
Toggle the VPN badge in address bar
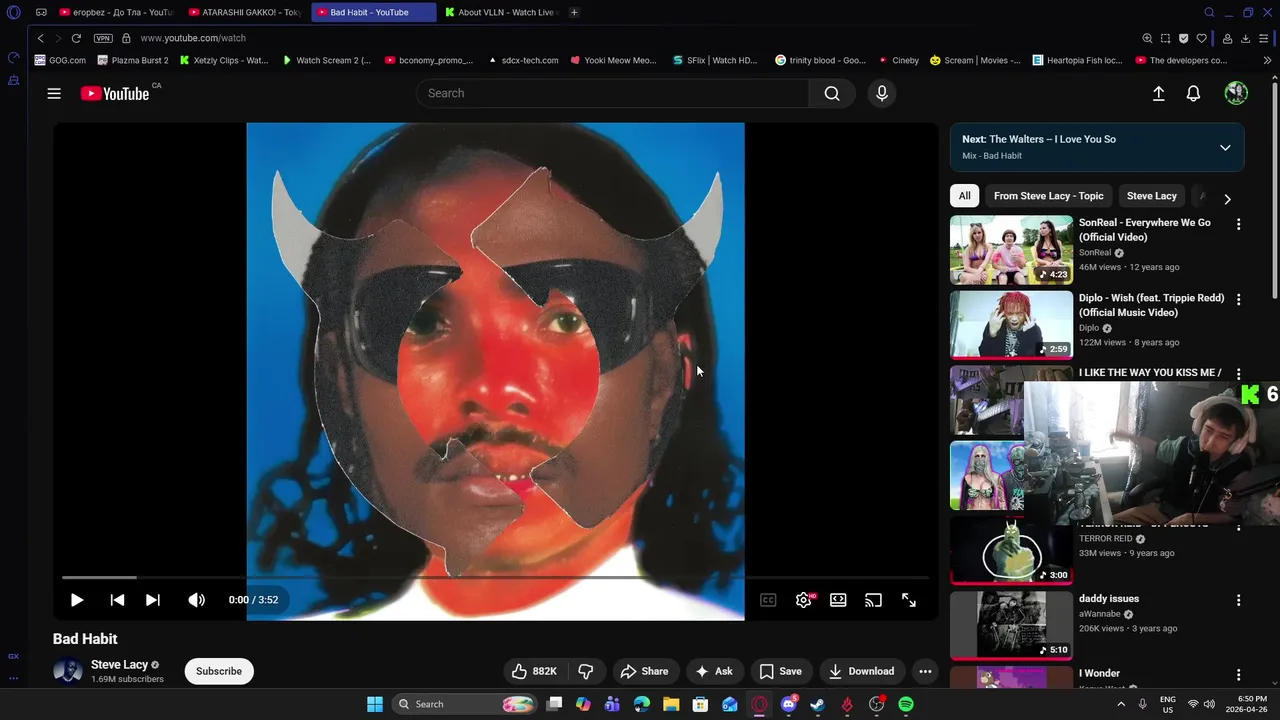tap(103, 38)
